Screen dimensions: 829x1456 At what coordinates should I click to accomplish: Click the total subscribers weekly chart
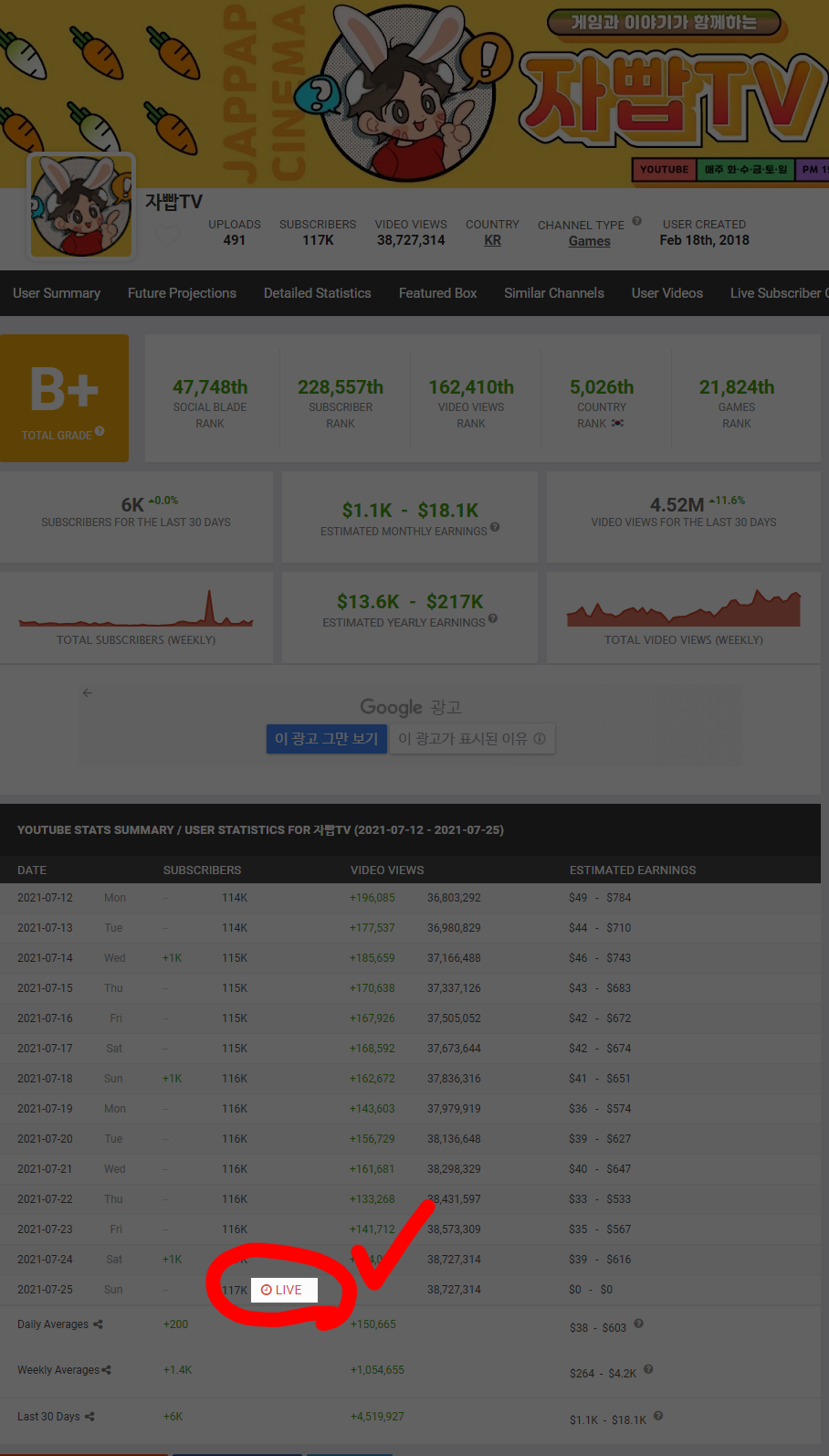[x=136, y=607]
